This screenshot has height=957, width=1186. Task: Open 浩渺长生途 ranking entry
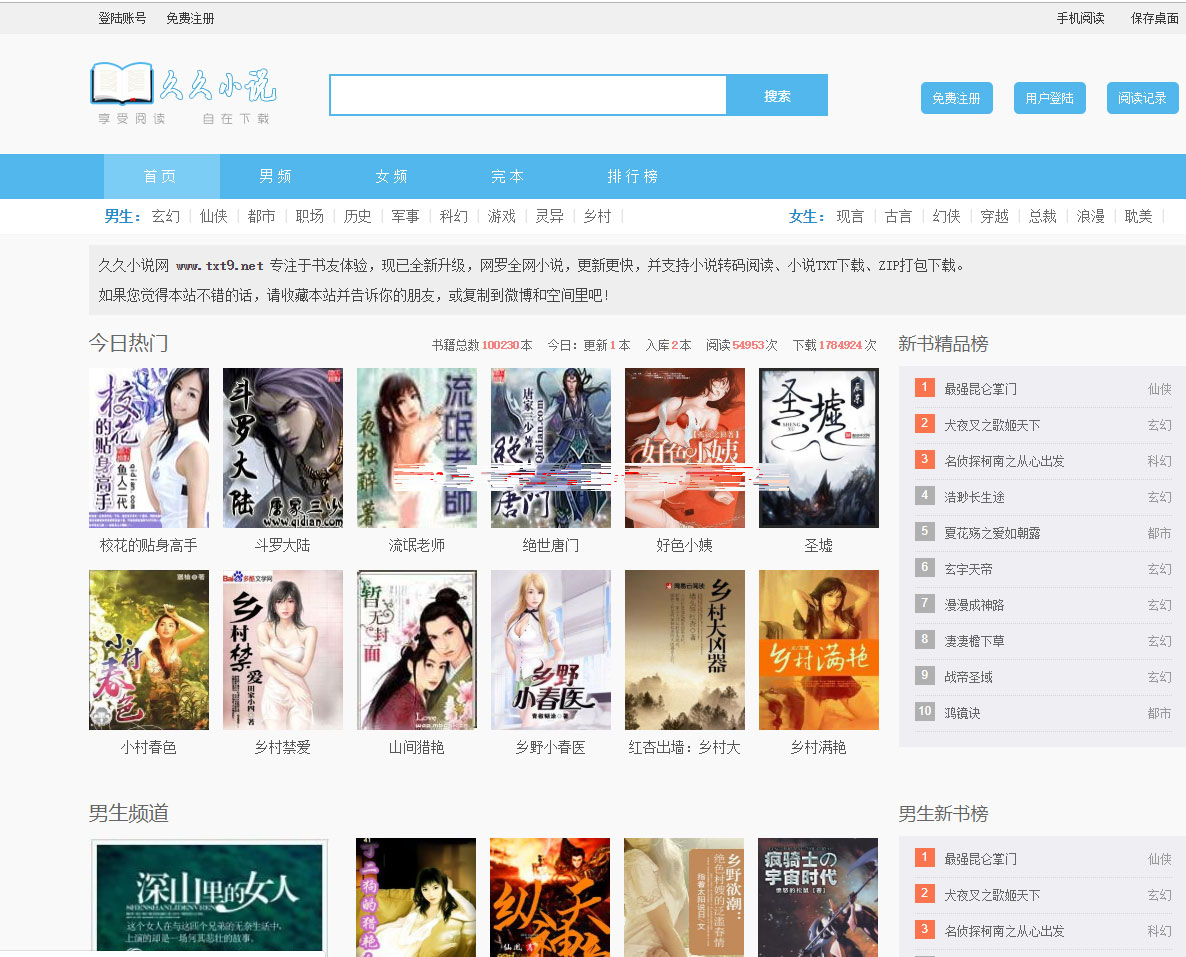point(974,497)
